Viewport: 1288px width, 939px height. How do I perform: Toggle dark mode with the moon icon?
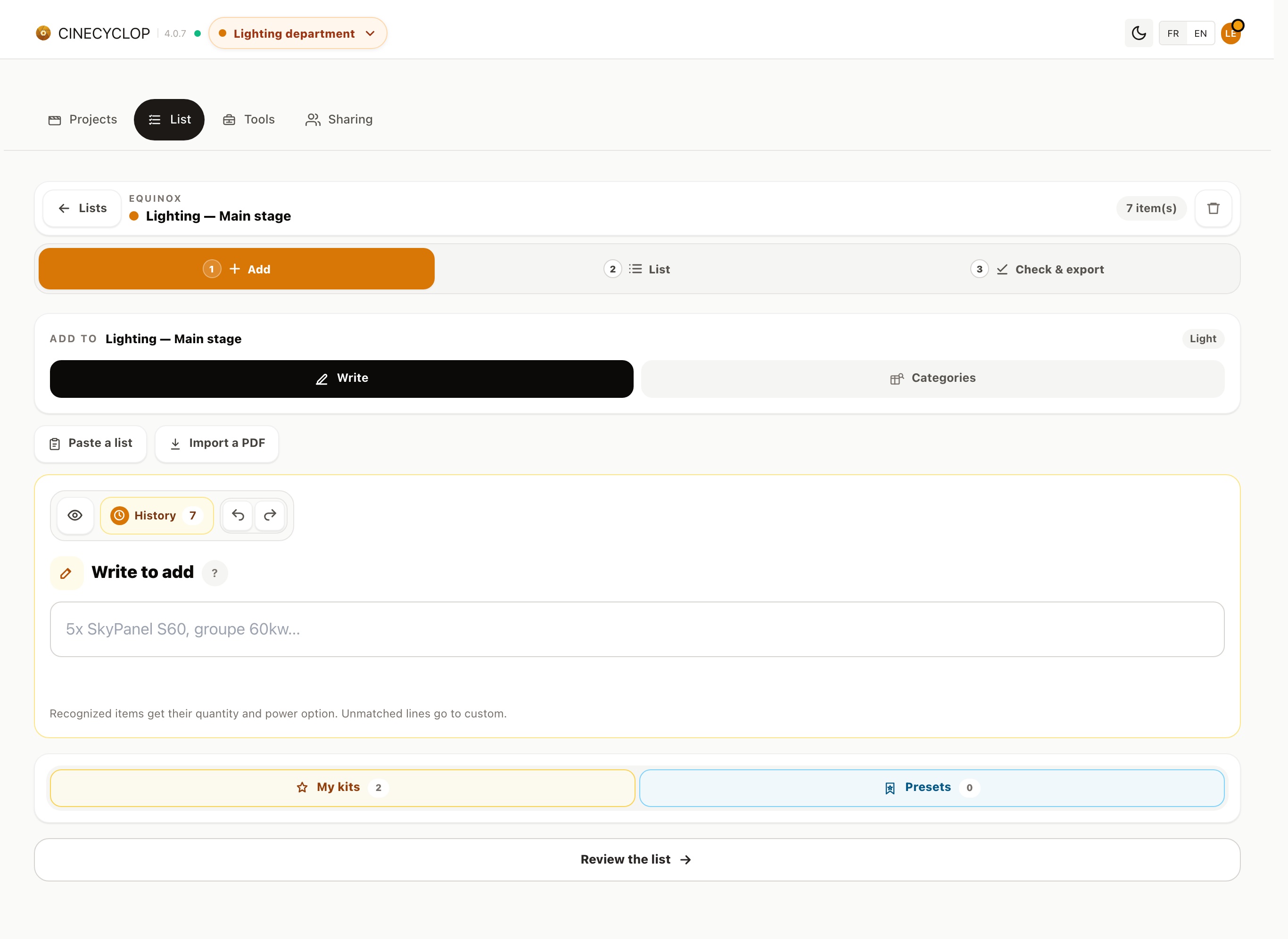[1139, 33]
